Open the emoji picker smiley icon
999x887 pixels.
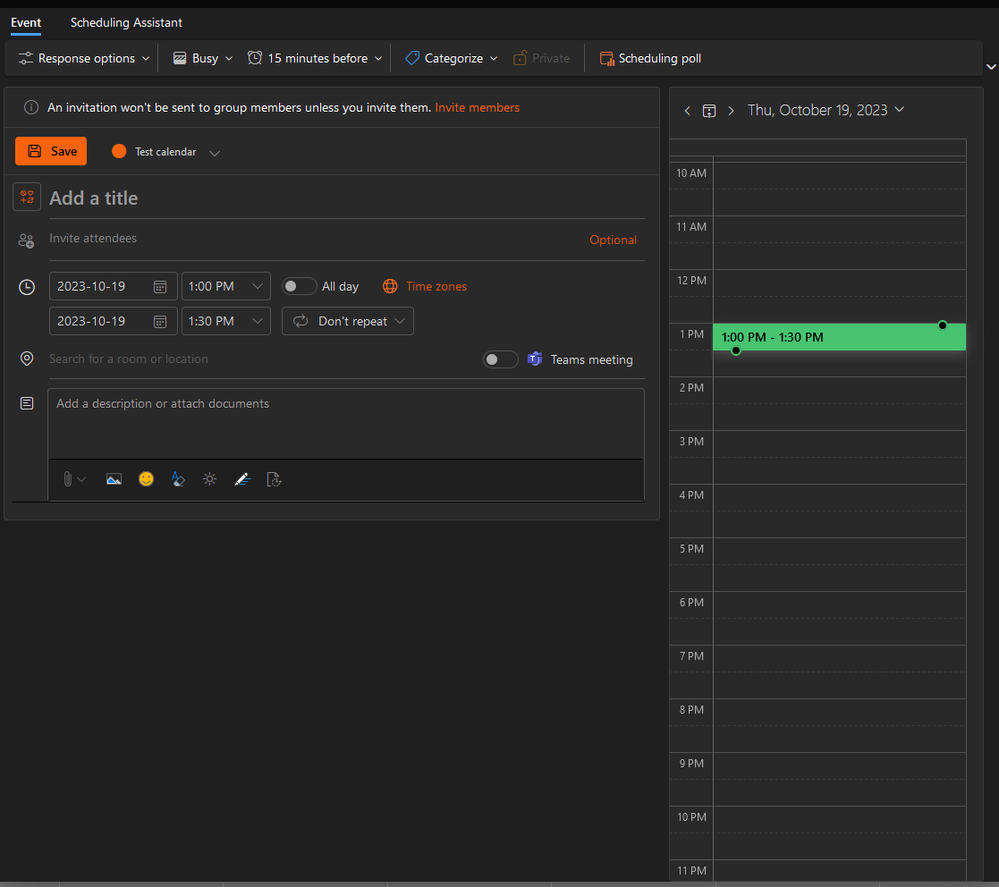pos(146,479)
